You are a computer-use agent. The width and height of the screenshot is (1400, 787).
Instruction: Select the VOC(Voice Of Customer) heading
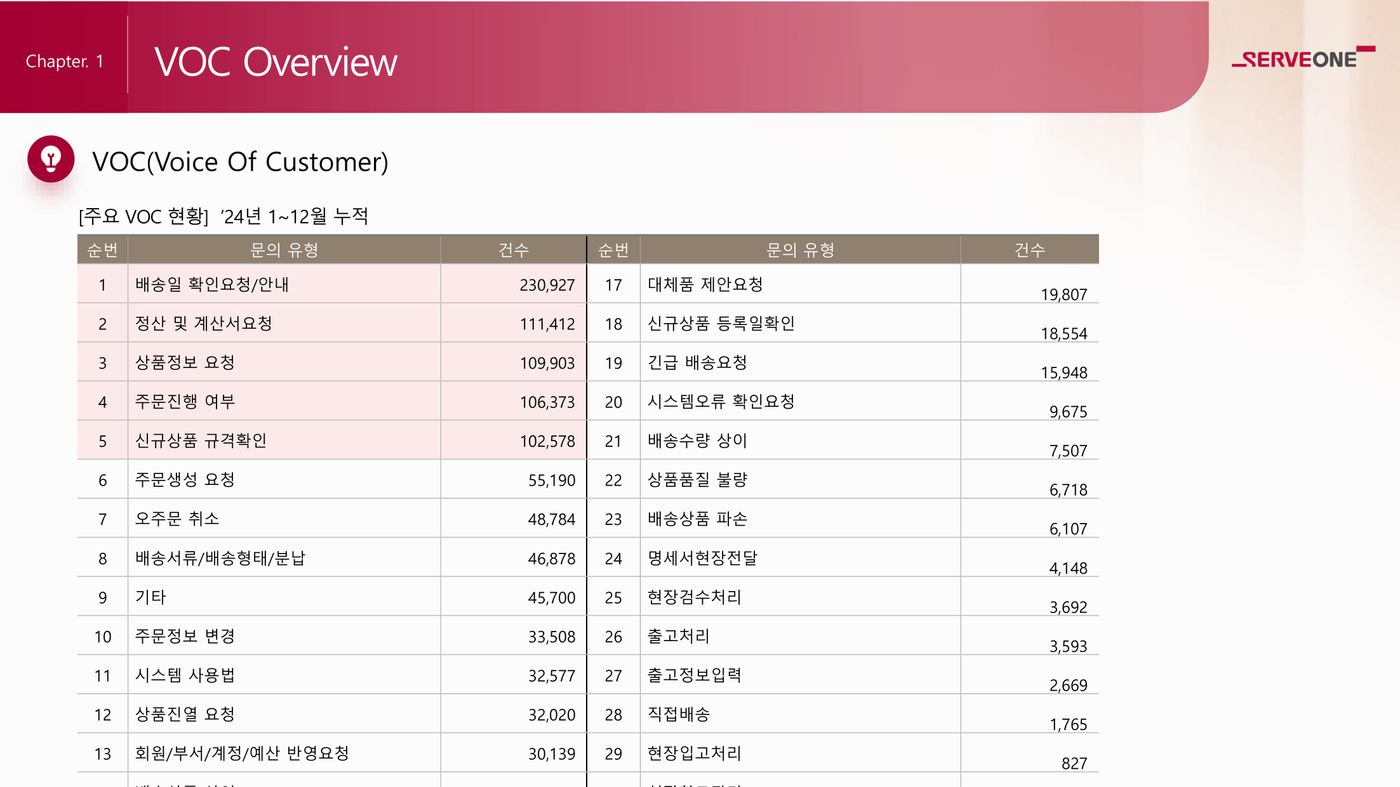[x=240, y=162]
